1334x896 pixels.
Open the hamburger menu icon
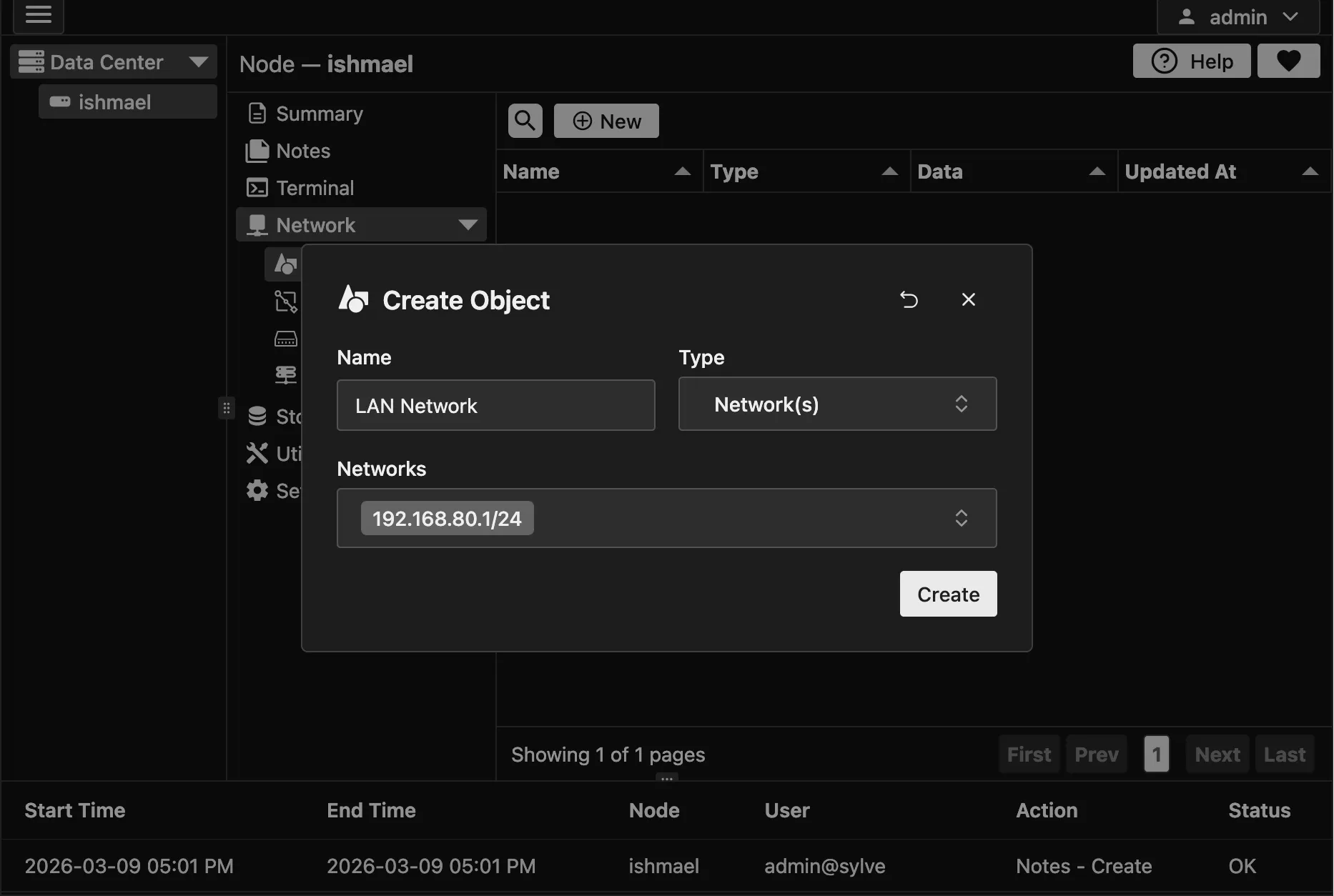click(x=38, y=16)
